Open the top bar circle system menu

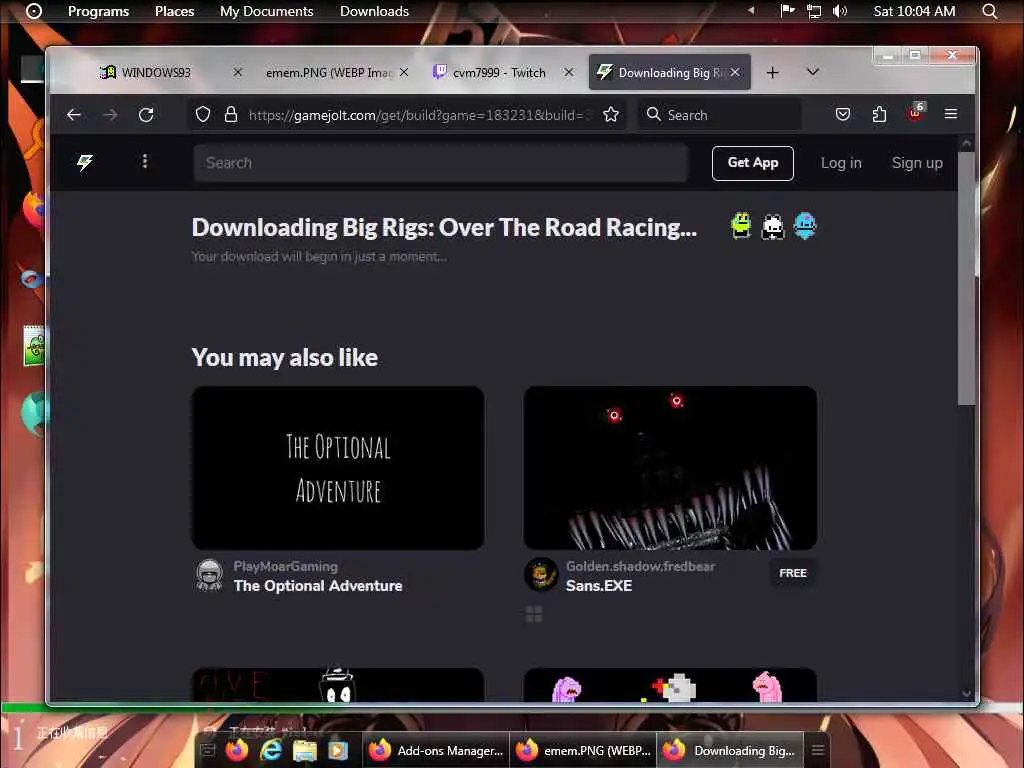pos(34,11)
